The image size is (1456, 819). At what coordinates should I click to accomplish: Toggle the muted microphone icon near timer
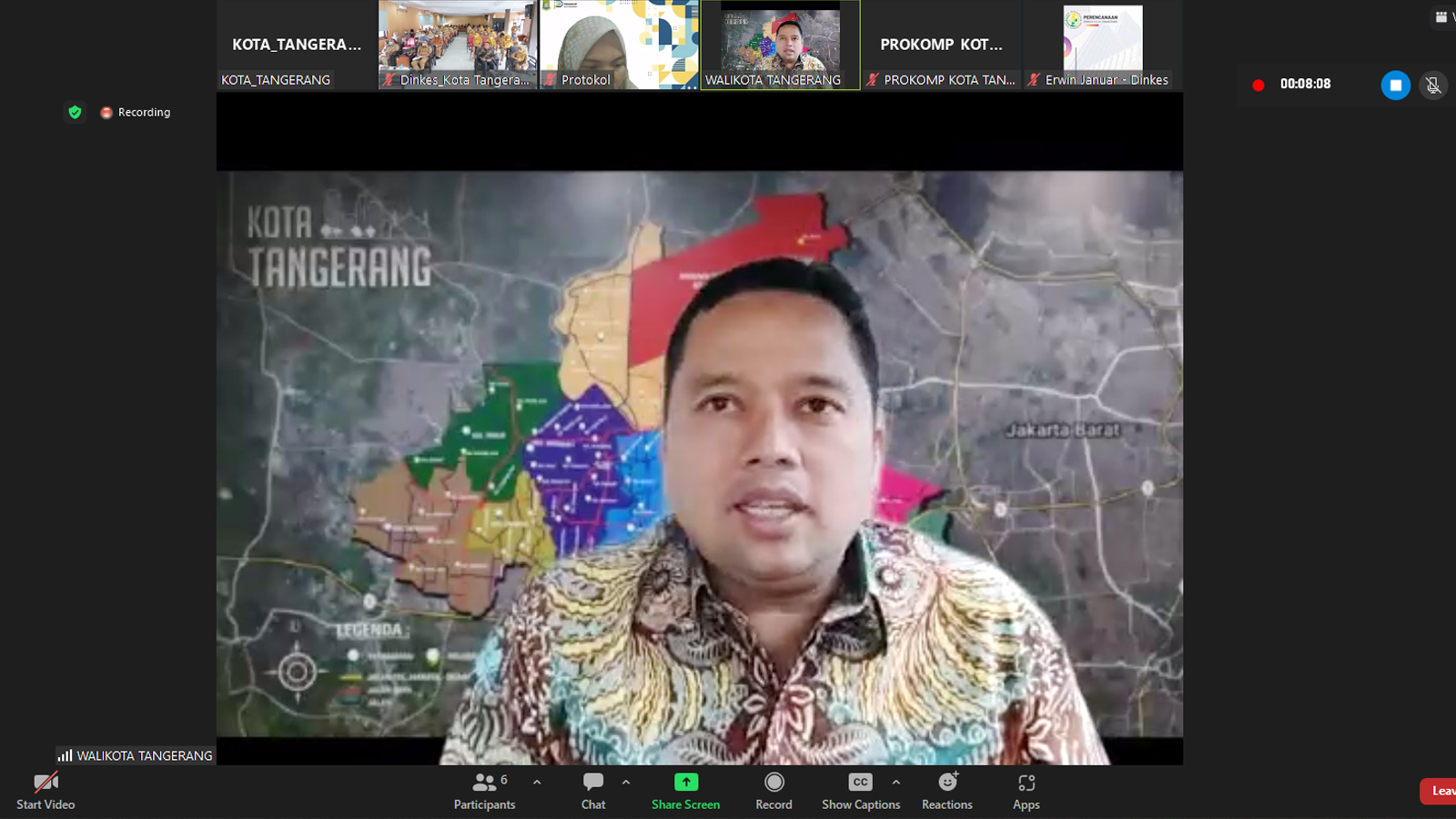coord(1432,85)
